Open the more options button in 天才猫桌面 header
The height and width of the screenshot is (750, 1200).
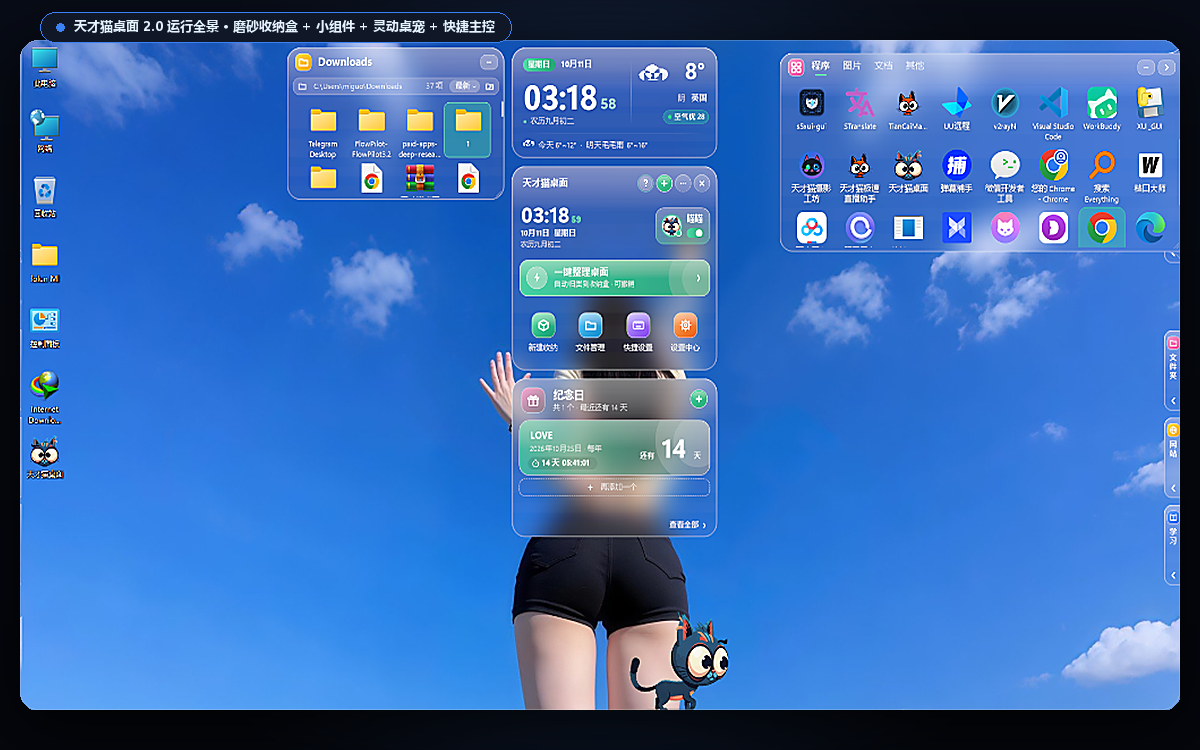click(x=683, y=184)
